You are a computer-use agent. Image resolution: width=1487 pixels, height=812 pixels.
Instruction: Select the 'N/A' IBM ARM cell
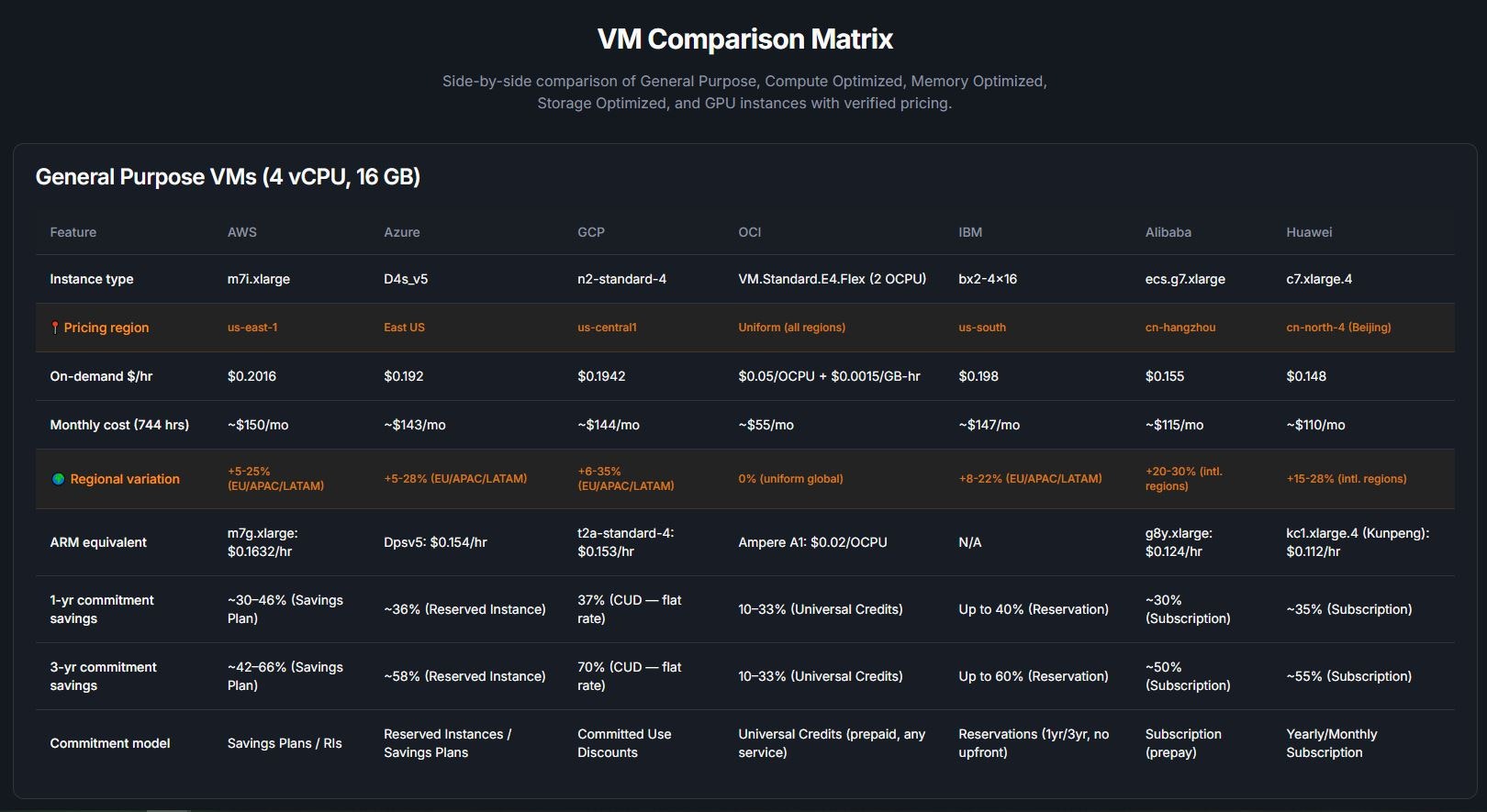tap(970, 542)
